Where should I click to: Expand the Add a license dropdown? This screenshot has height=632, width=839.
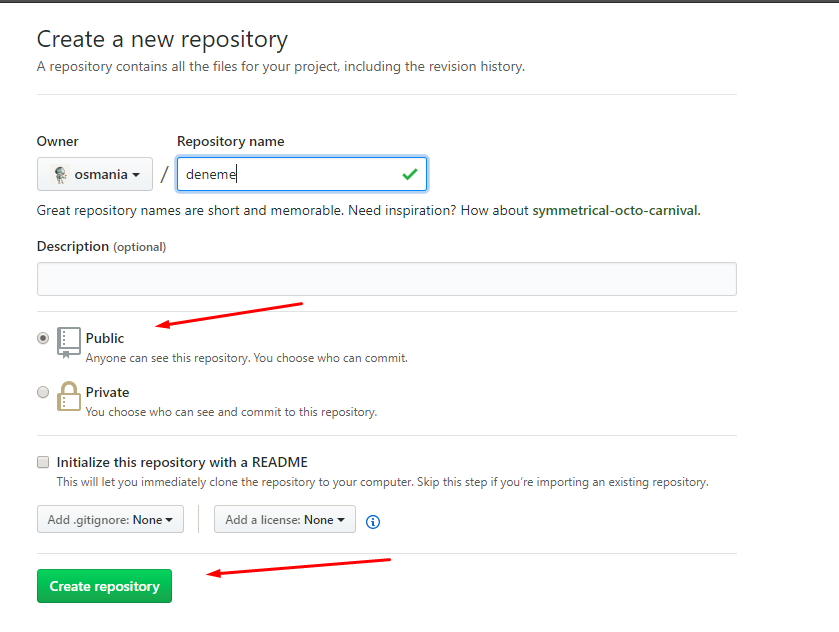[x=285, y=519]
